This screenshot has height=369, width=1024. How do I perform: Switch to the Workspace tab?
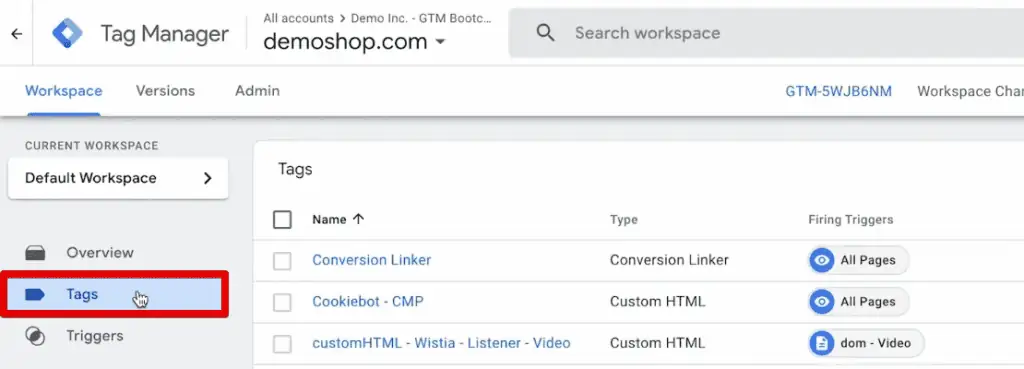63,91
